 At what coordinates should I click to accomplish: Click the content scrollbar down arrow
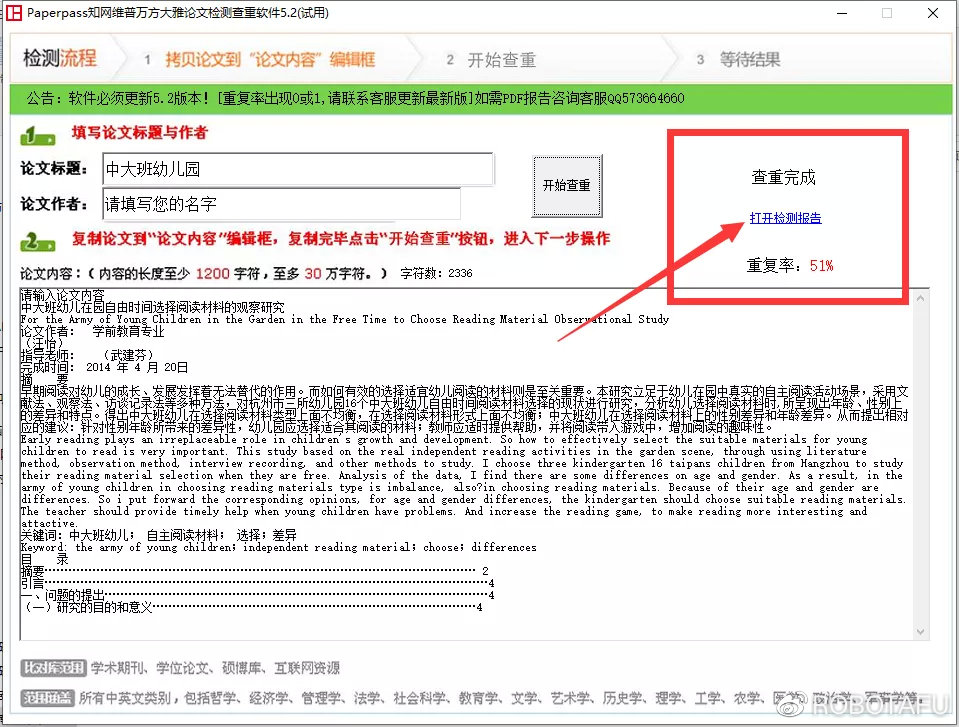pyautogui.click(x=920, y=632)
